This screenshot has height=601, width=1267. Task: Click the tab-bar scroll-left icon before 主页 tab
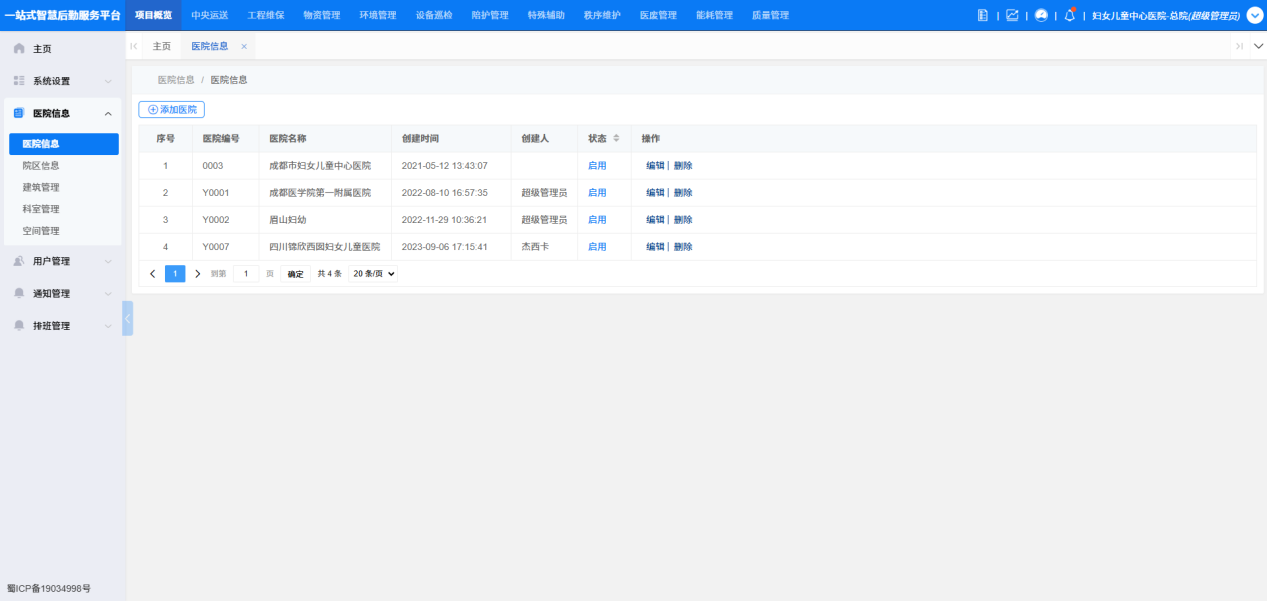134,46
